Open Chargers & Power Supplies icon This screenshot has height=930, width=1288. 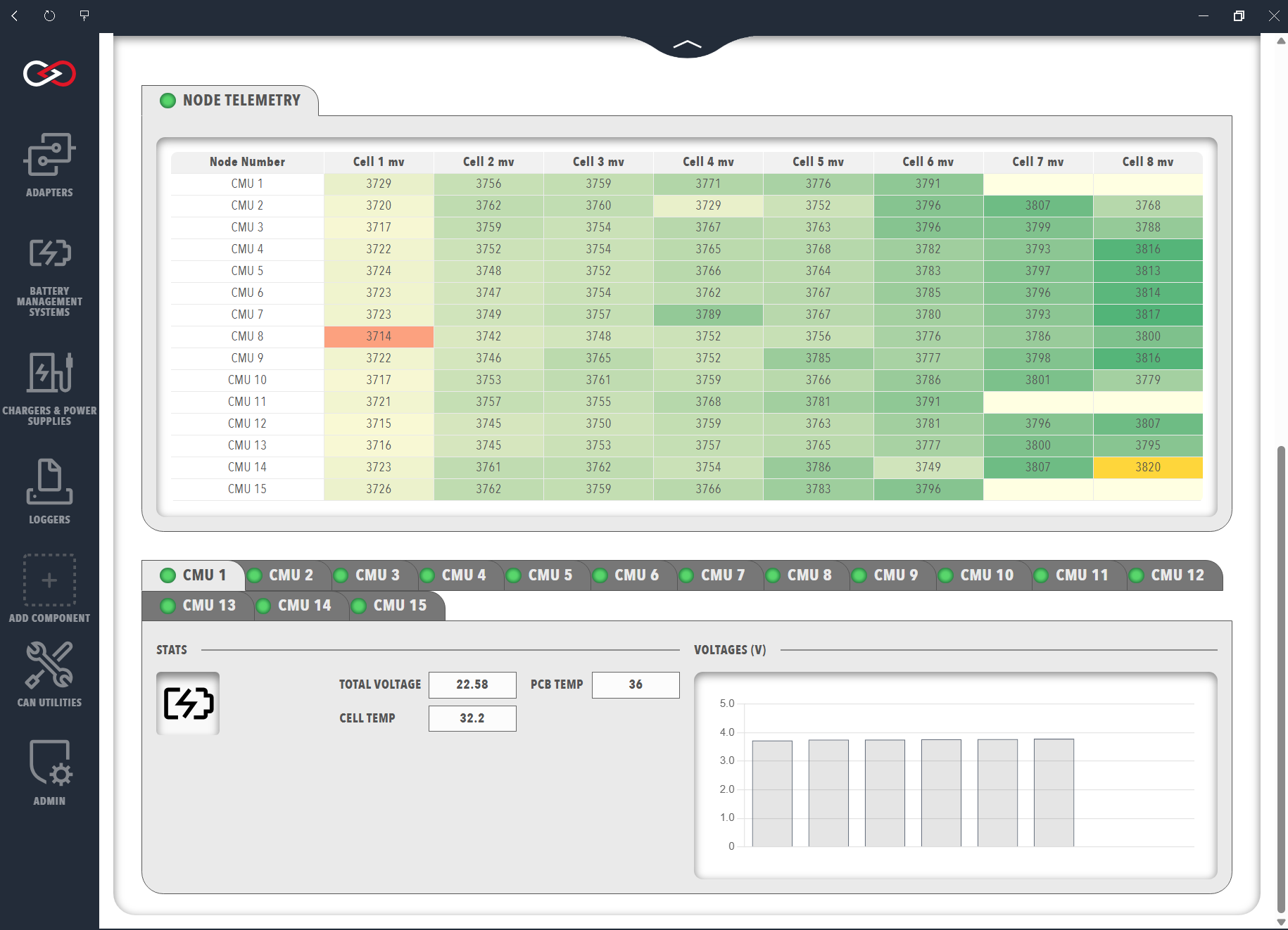click(x=49, y=373)
